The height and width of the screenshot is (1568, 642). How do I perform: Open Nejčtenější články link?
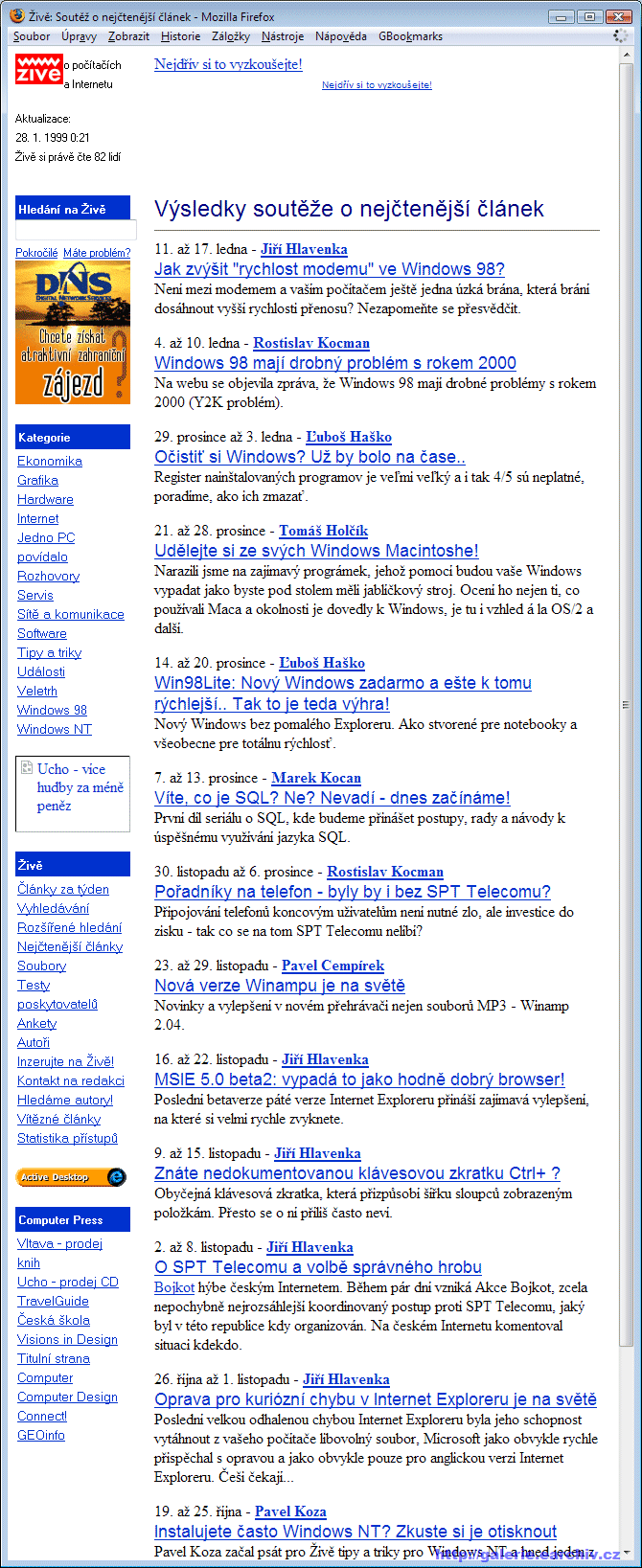pyautogui.click(x=70, y=946)
